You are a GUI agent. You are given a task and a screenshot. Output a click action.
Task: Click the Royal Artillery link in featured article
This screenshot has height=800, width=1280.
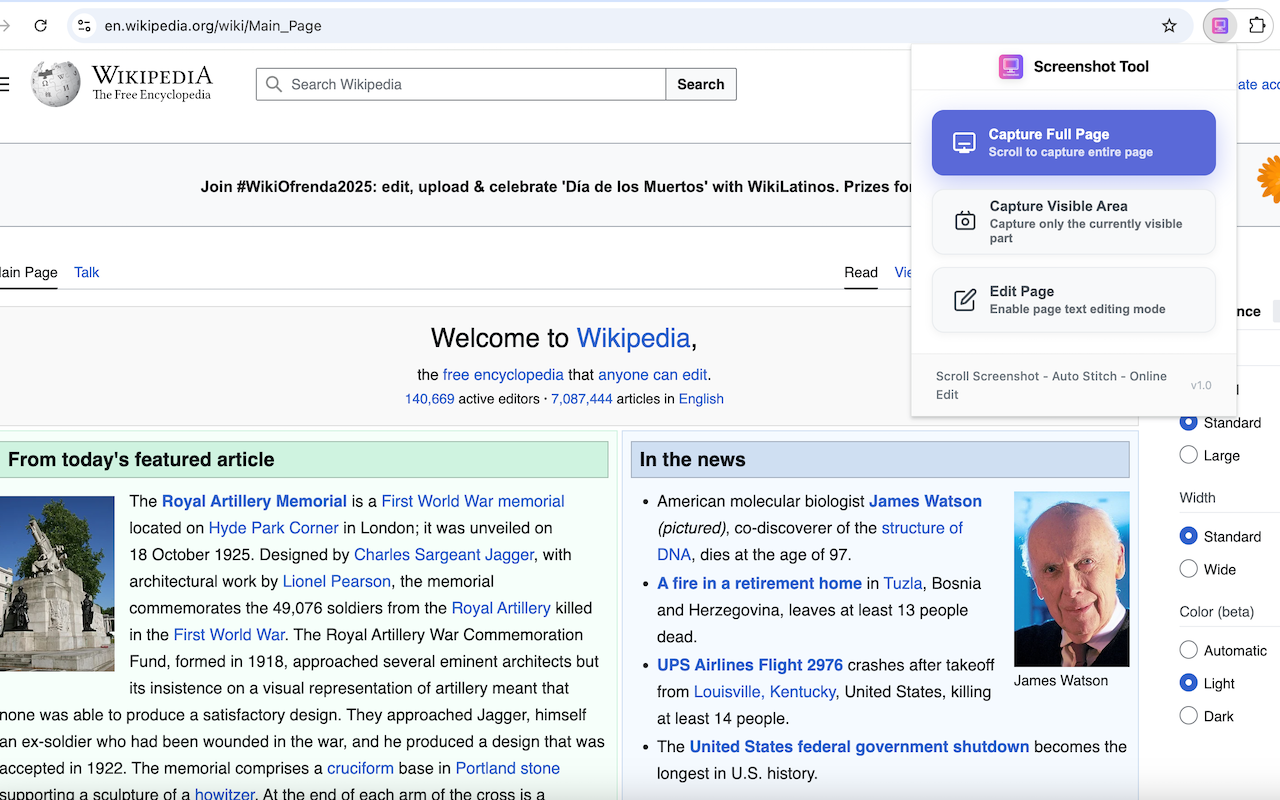point(501,608)
